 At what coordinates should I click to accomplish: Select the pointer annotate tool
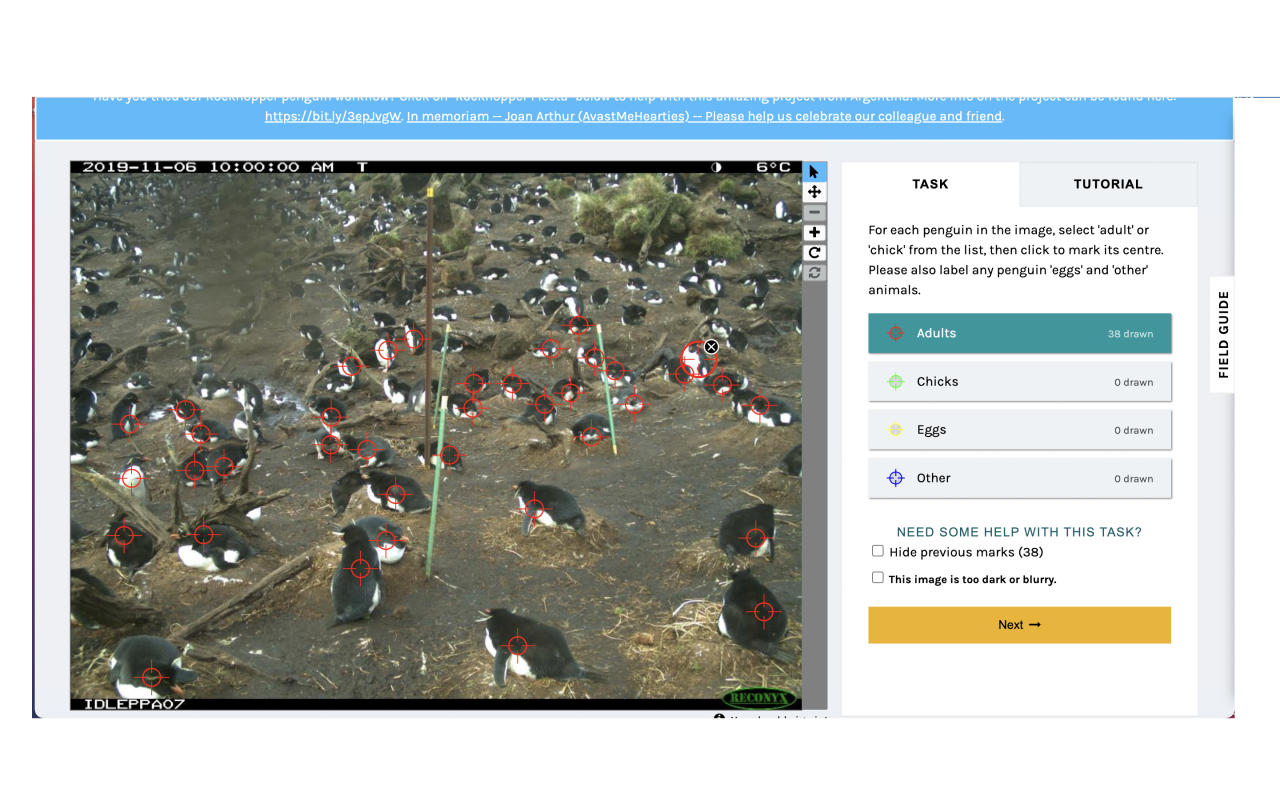[x=815, y=171]
